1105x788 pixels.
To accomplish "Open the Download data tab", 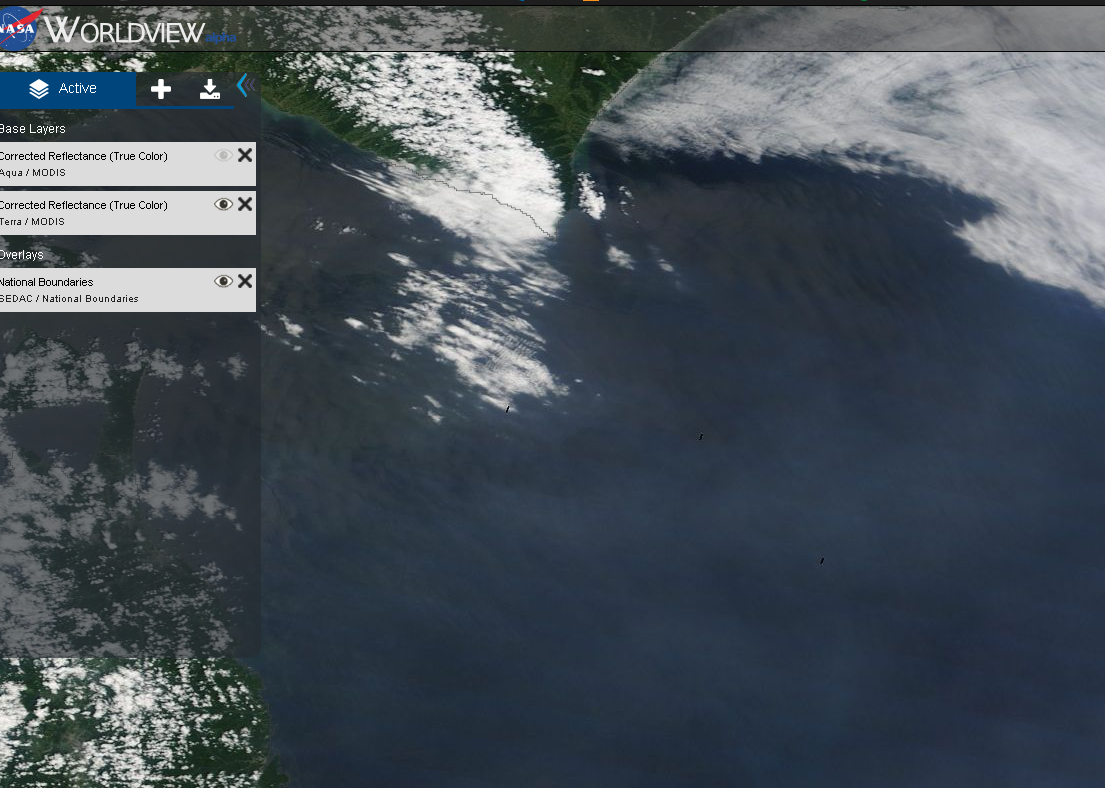I will [210, 90].
